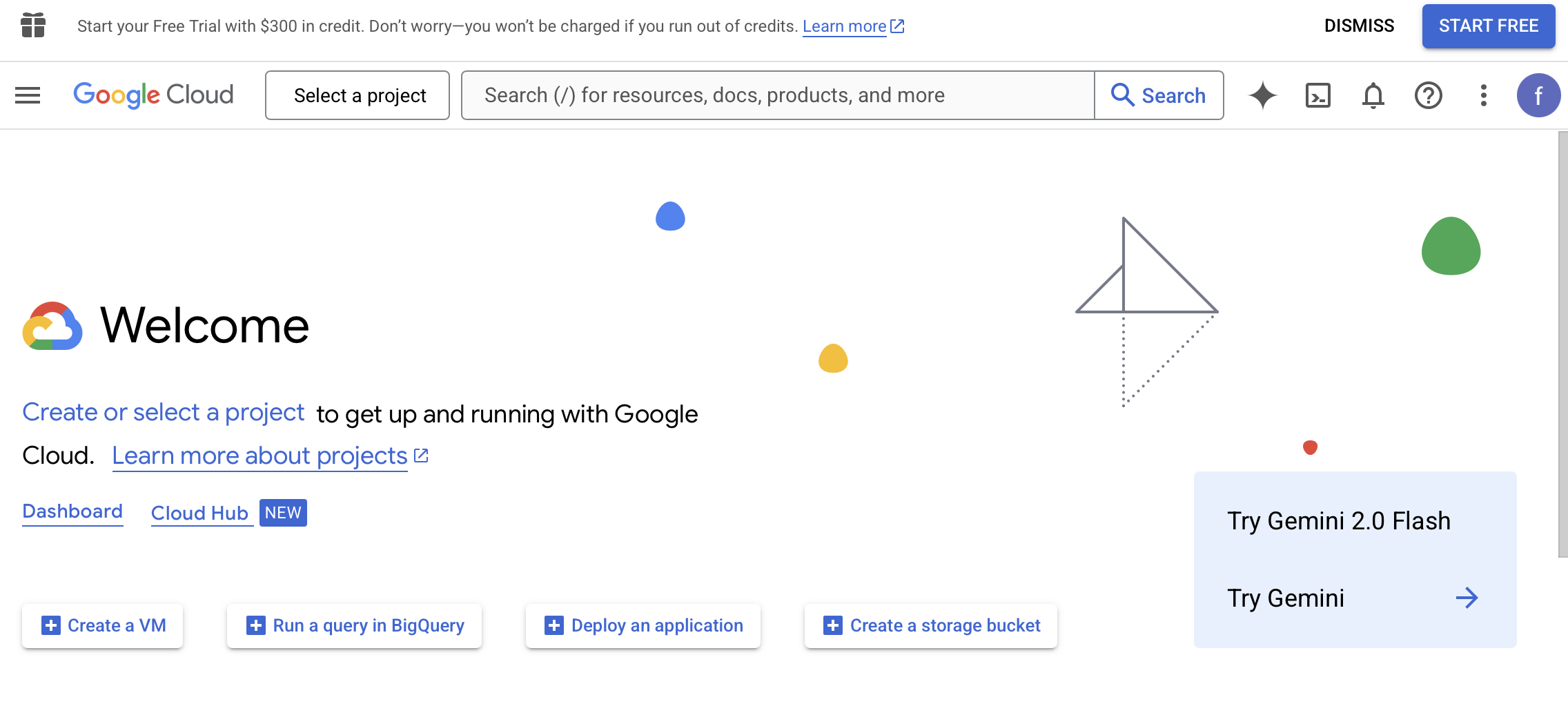The image size is (1568, 704).
Task: Click the Search button
Action: [1159, 95]
